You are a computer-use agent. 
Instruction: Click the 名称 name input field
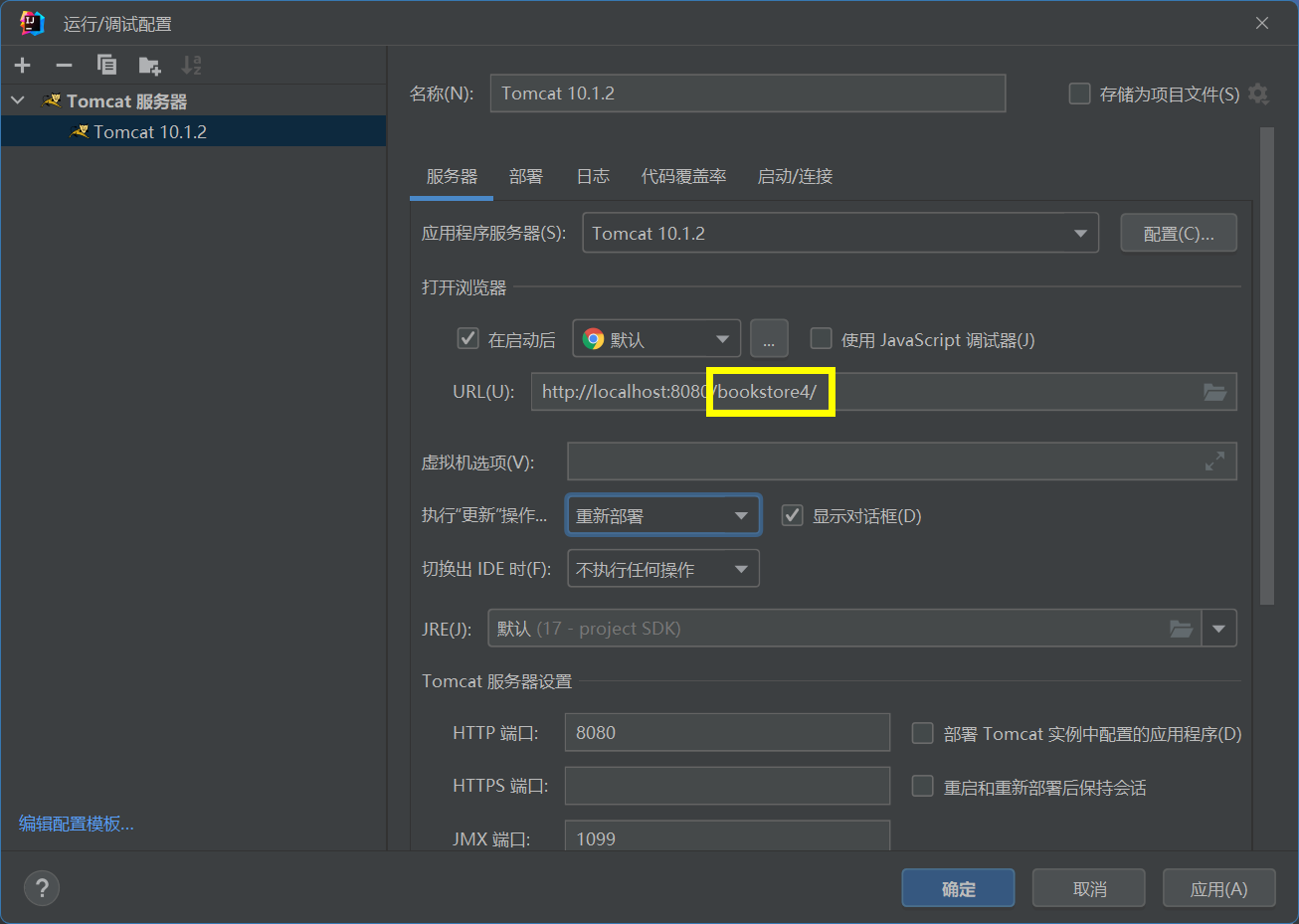coord(748,93)
